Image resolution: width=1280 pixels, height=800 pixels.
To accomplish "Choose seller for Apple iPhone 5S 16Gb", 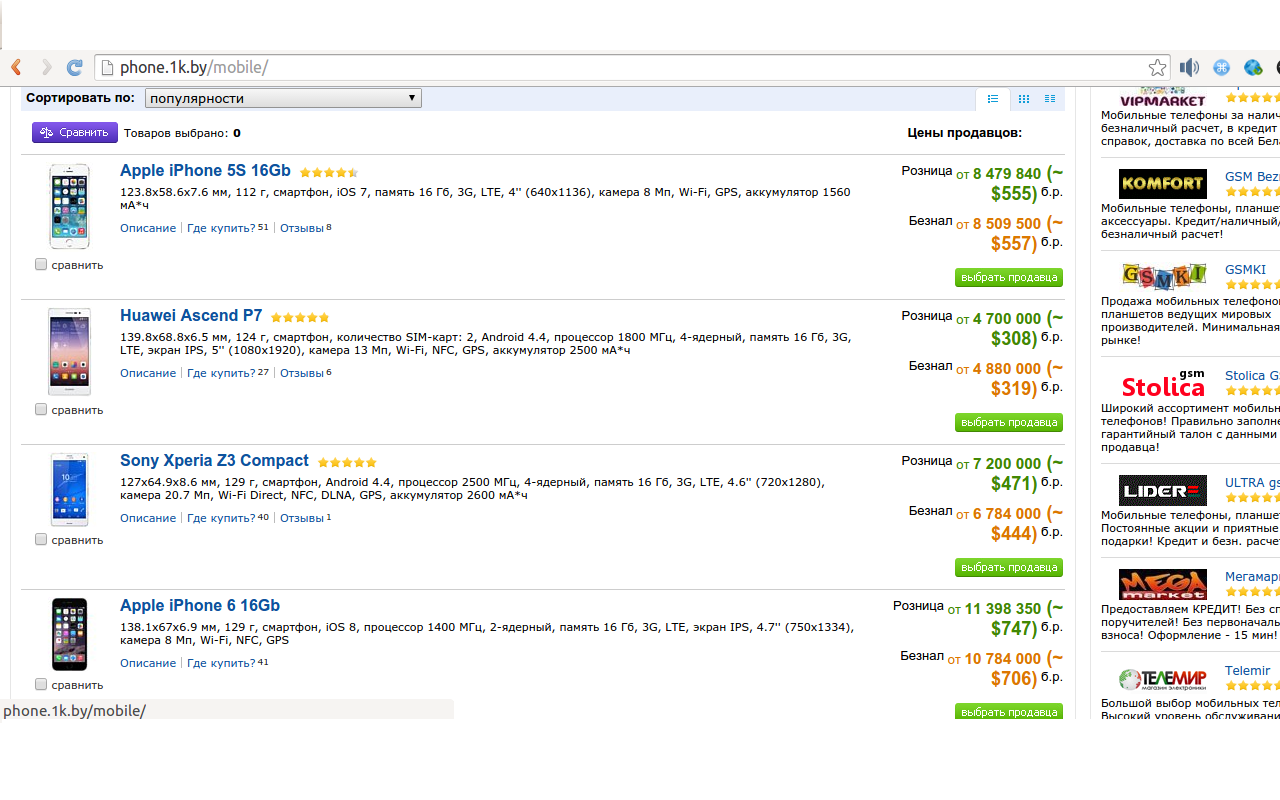I will coord(1009,278).
